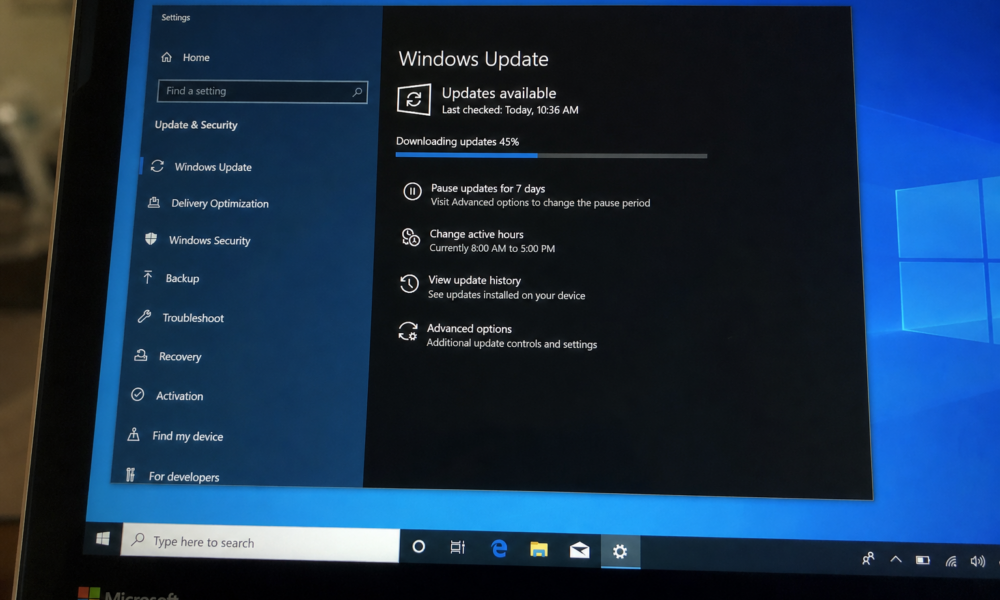Click the Cortana circle on taskbar
This screenshot has height=600, width=1000.
(418, 546)
